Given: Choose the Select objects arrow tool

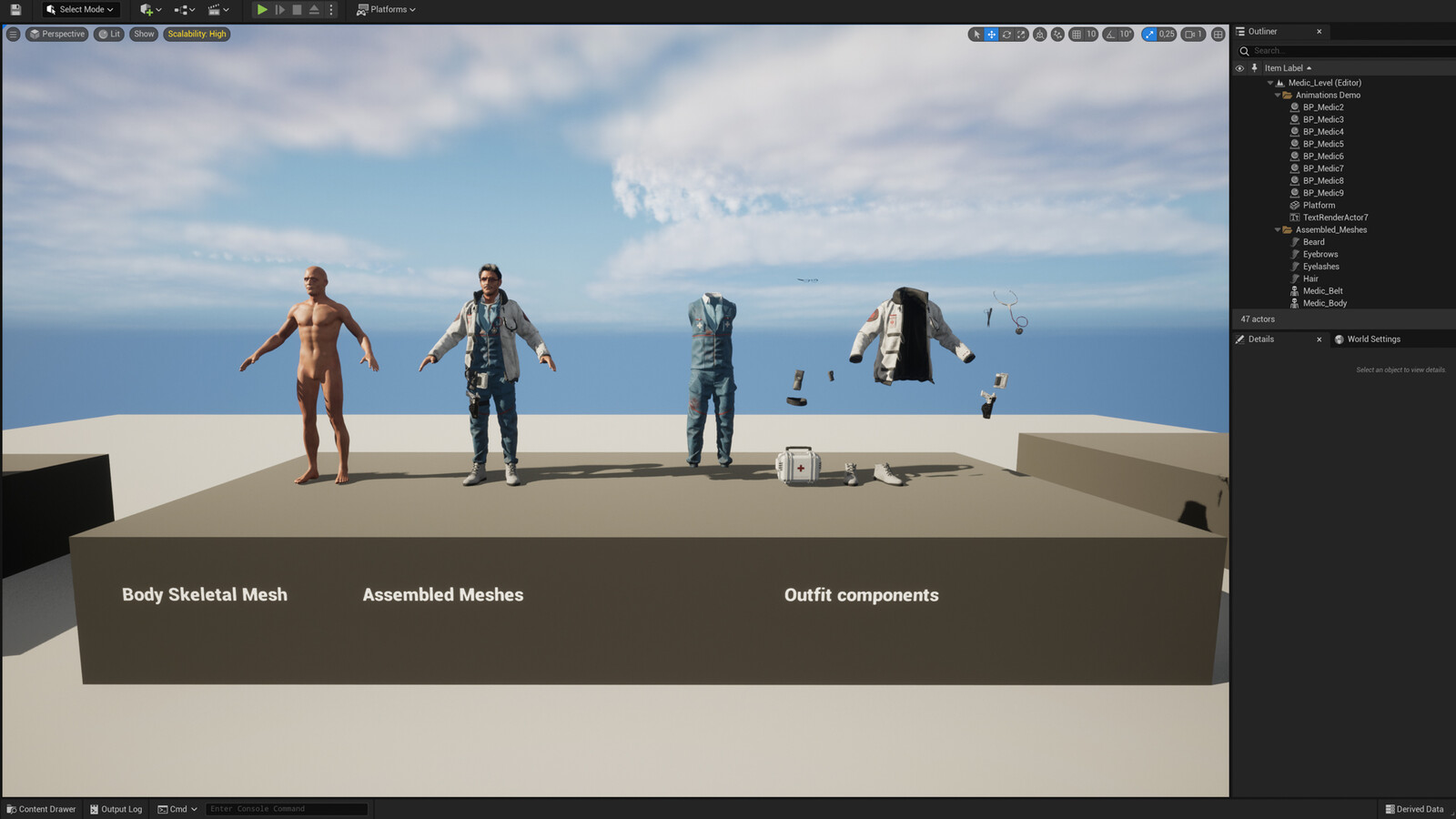Looking at the screenshot, I should click(976, 35).
